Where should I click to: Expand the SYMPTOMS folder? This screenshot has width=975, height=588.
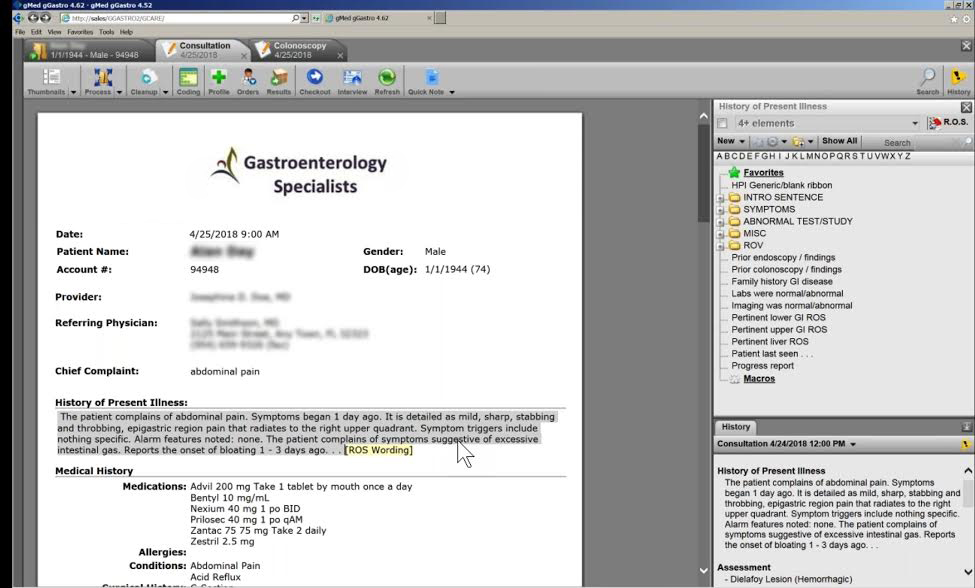720,210
